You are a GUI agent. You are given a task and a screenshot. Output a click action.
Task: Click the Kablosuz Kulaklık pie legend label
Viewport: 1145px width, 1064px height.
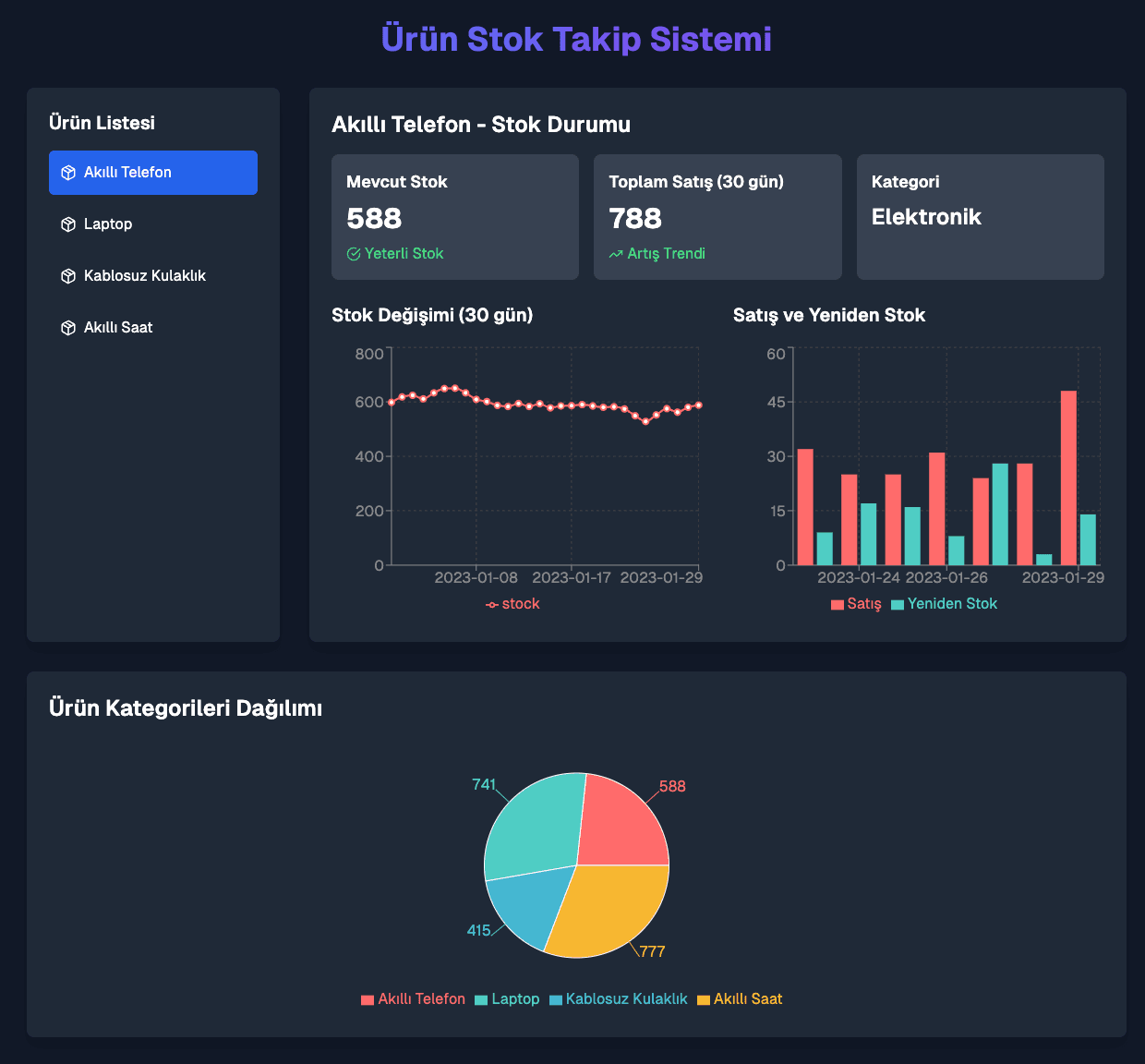[x=627, y=999]
